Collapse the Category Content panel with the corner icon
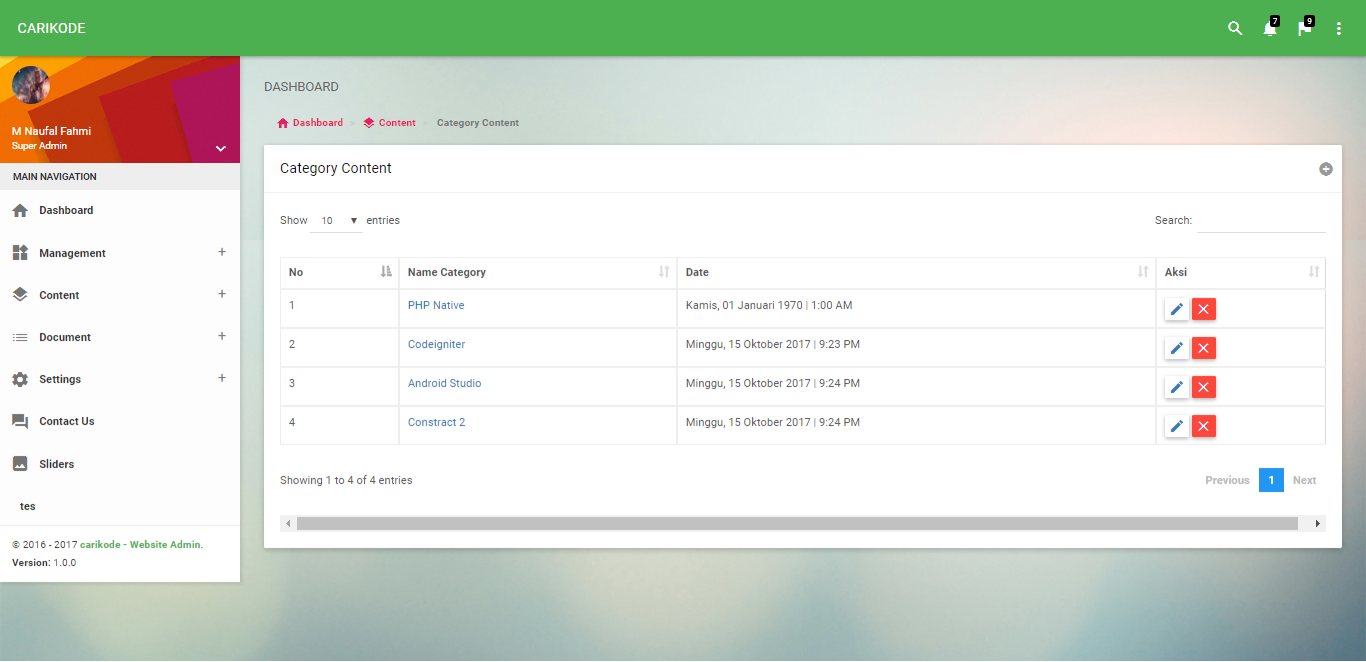The height and width of the screenshot is (662, 1366). (1326, 169)
